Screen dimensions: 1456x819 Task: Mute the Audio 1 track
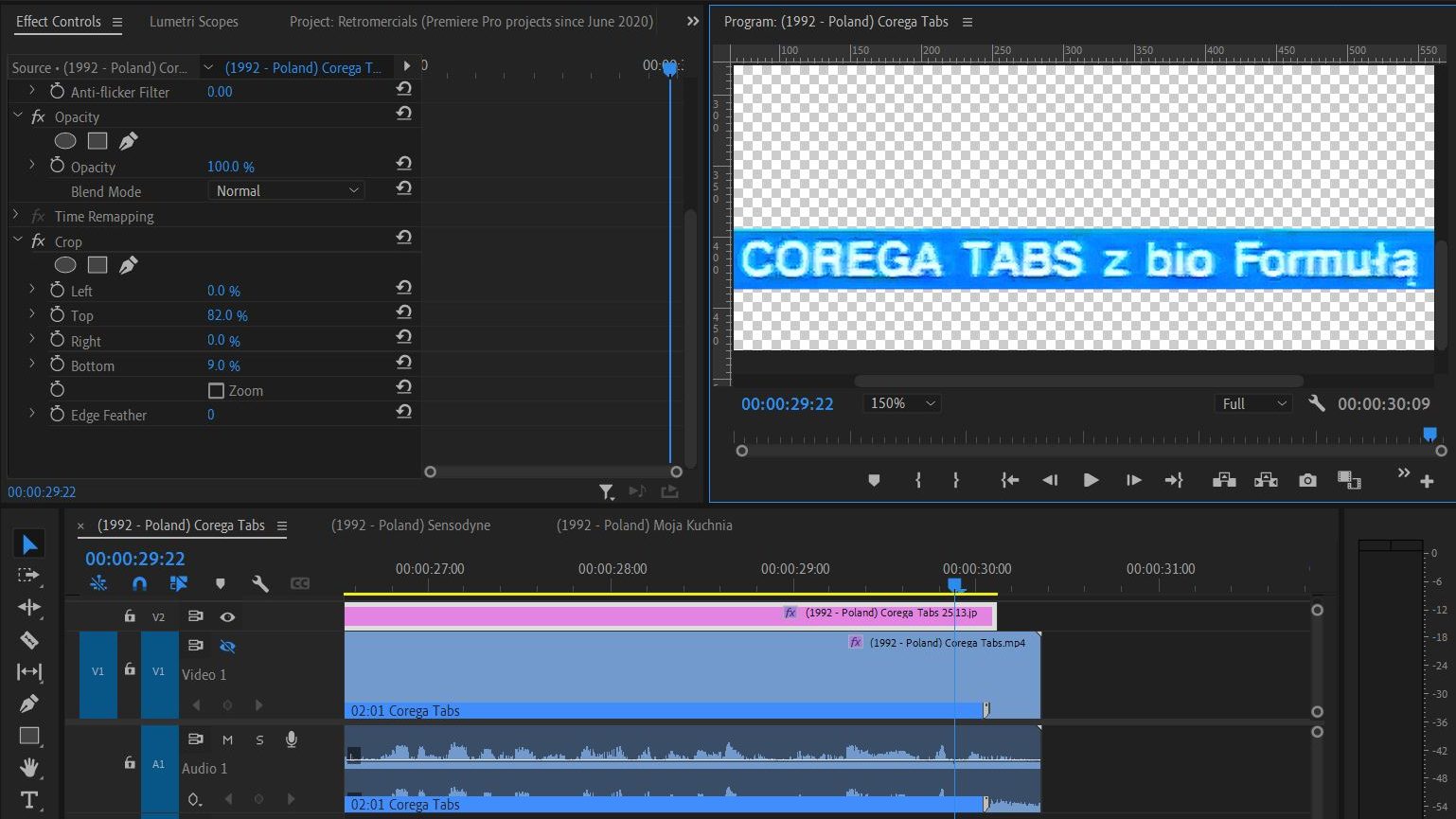click(x=227, y=739)
